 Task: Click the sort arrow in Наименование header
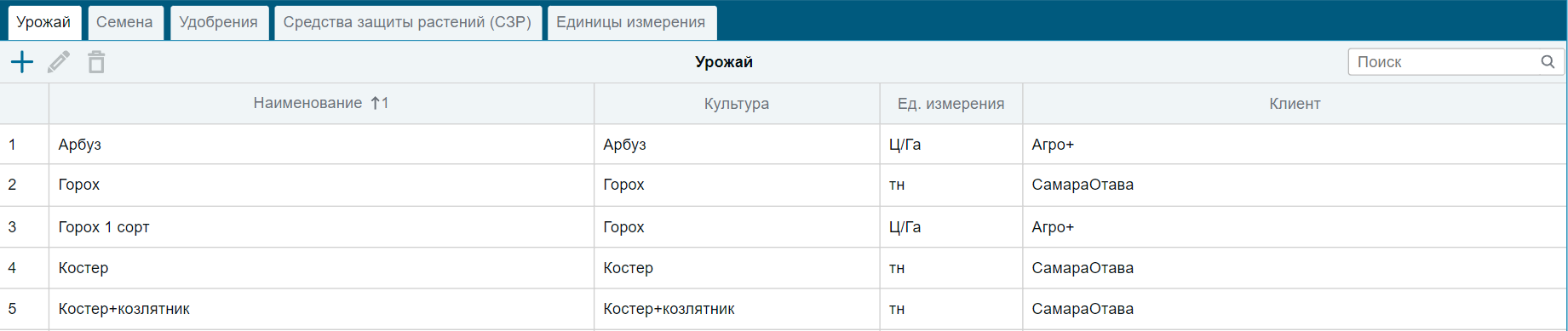coord(376,103)
